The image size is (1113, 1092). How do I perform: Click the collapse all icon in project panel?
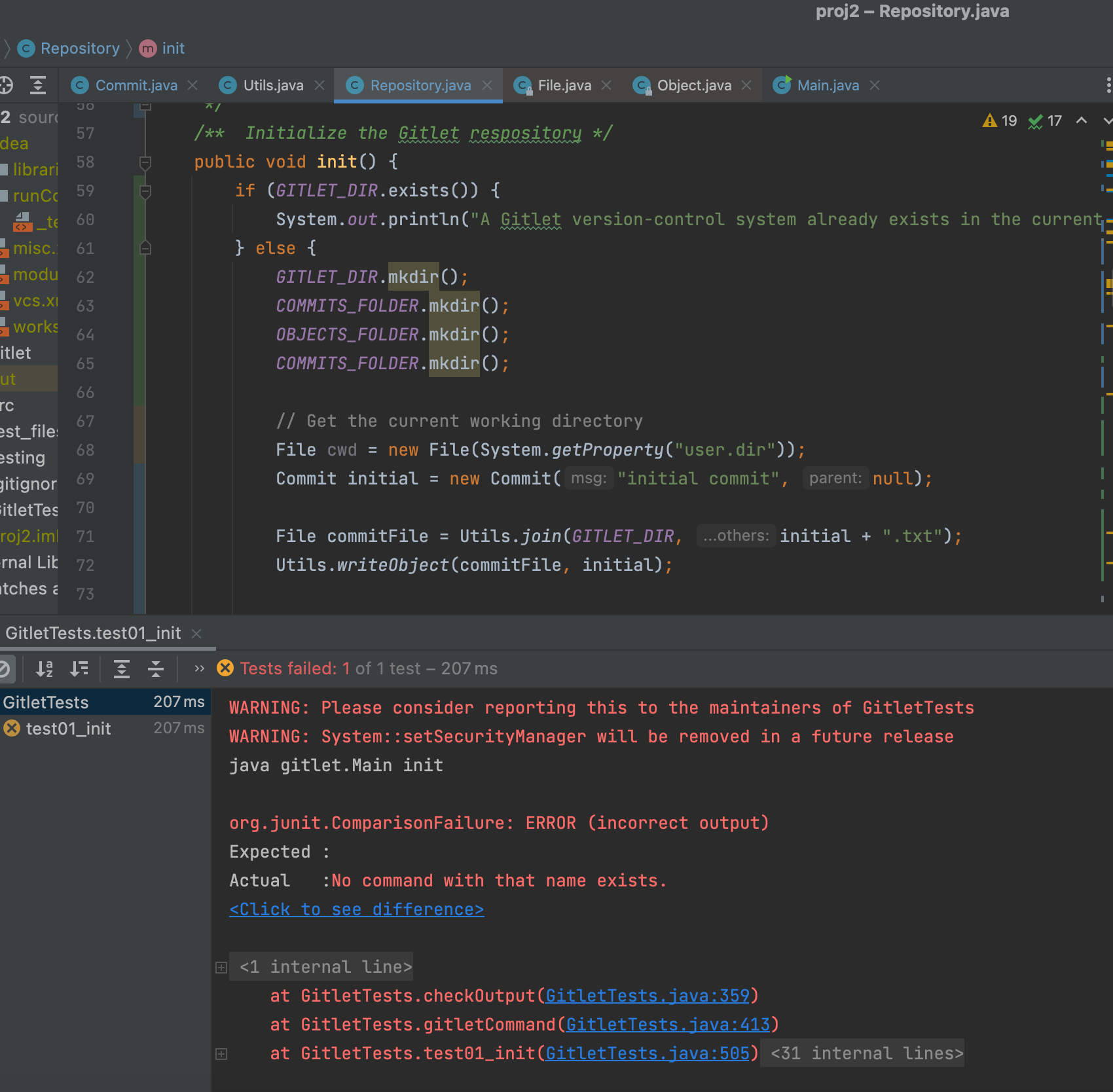pyautogui.click(x=38, y=85)
